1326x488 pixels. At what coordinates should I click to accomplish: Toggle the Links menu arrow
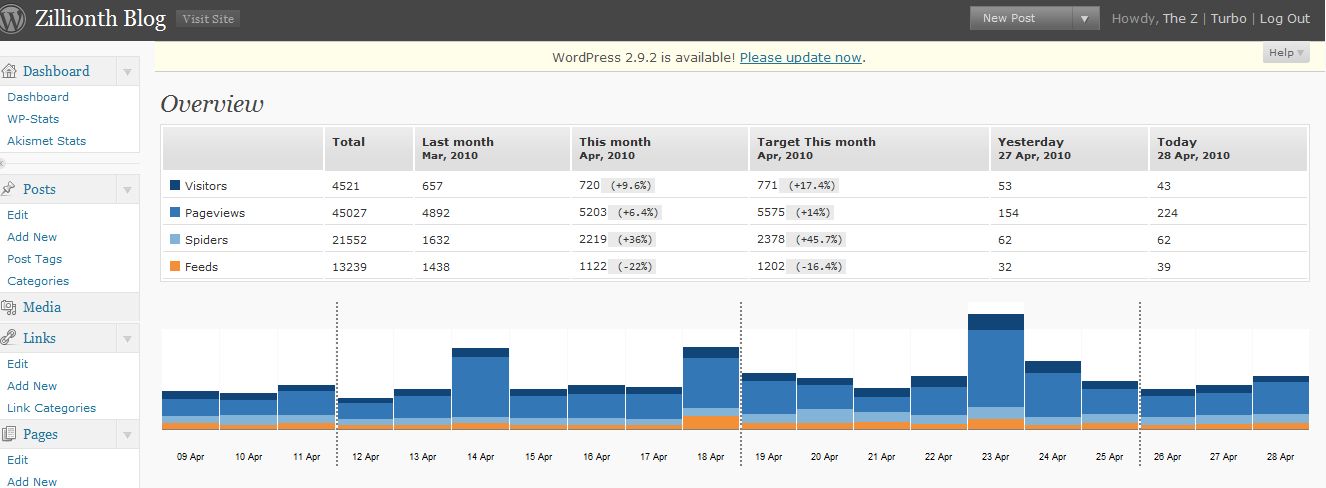point(127,338)
